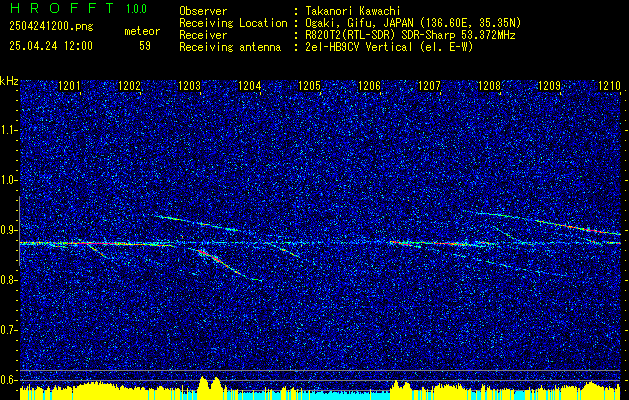Click the kHz axis unit label
Viewport: 629px width, 400px height.
(x=9, y=81)
